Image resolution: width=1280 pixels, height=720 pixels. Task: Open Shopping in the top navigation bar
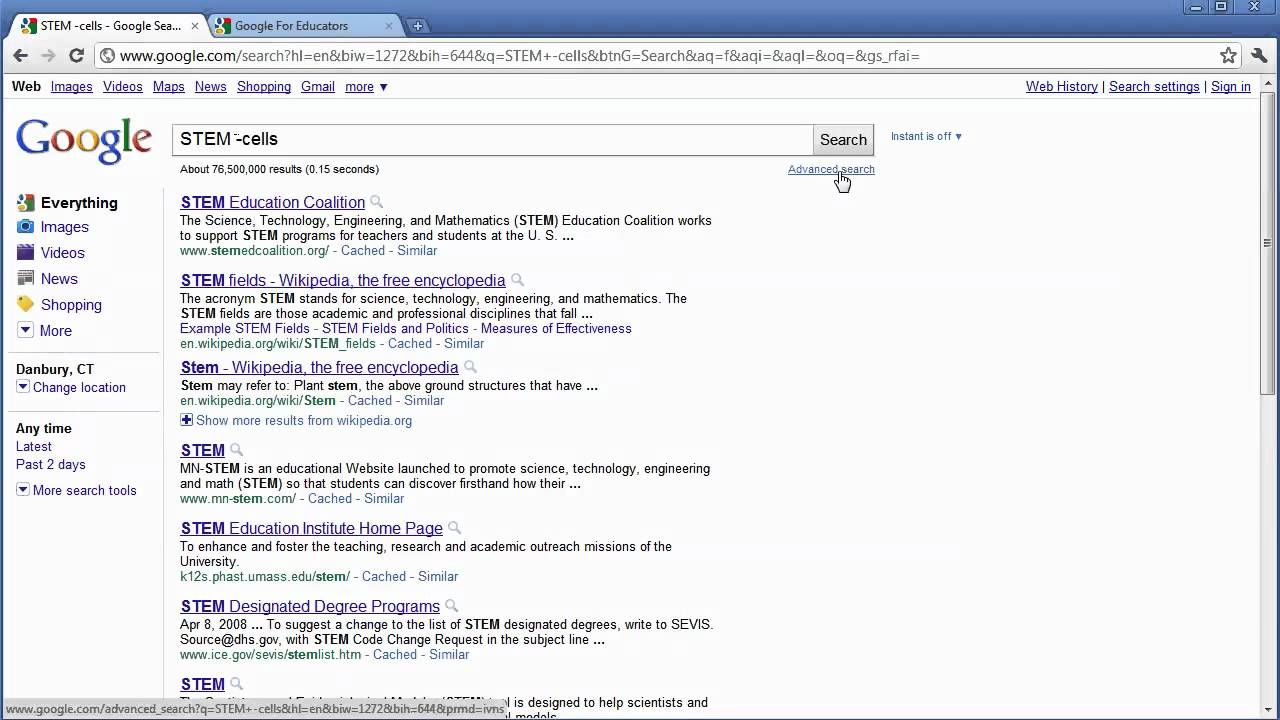tap(264, 87)
